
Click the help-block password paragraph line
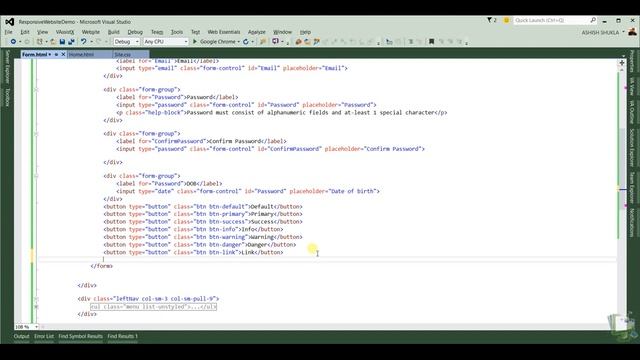pos(282,112)
